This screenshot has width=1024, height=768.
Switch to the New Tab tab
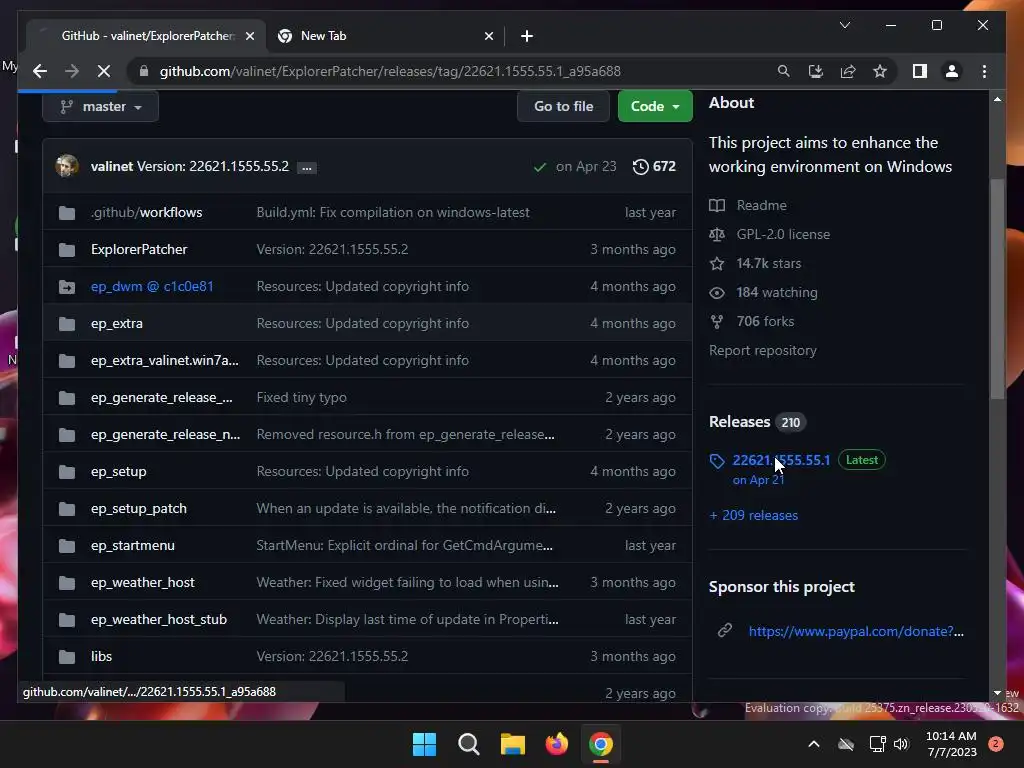pos(385,36)
